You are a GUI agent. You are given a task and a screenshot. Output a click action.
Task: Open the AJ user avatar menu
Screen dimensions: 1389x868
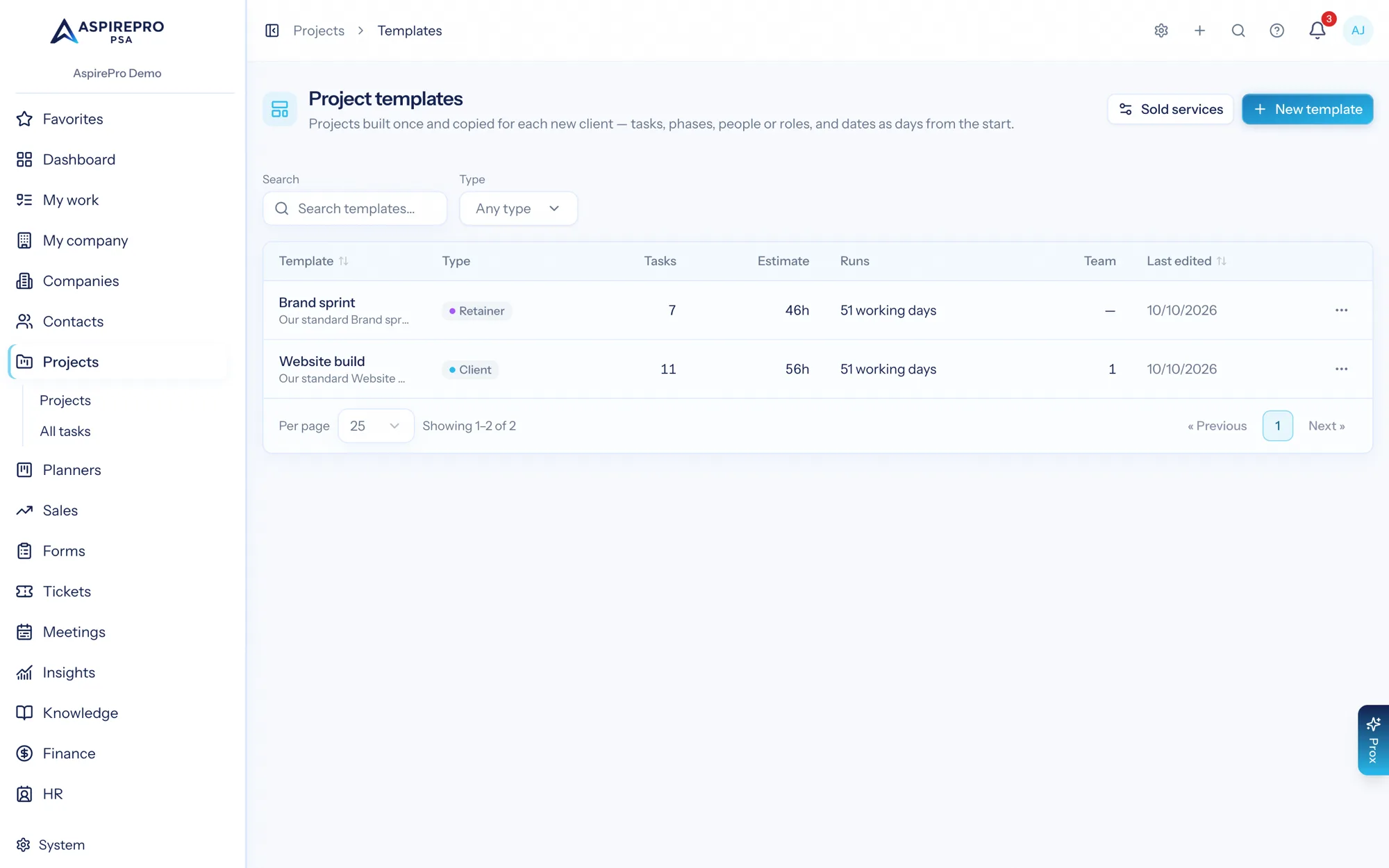[1358, 31]
